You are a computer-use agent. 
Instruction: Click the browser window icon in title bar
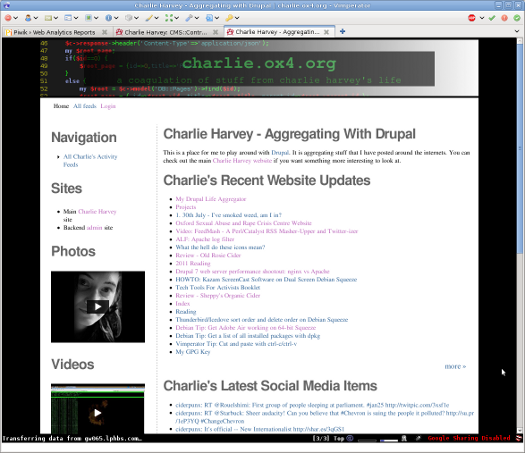6,5
